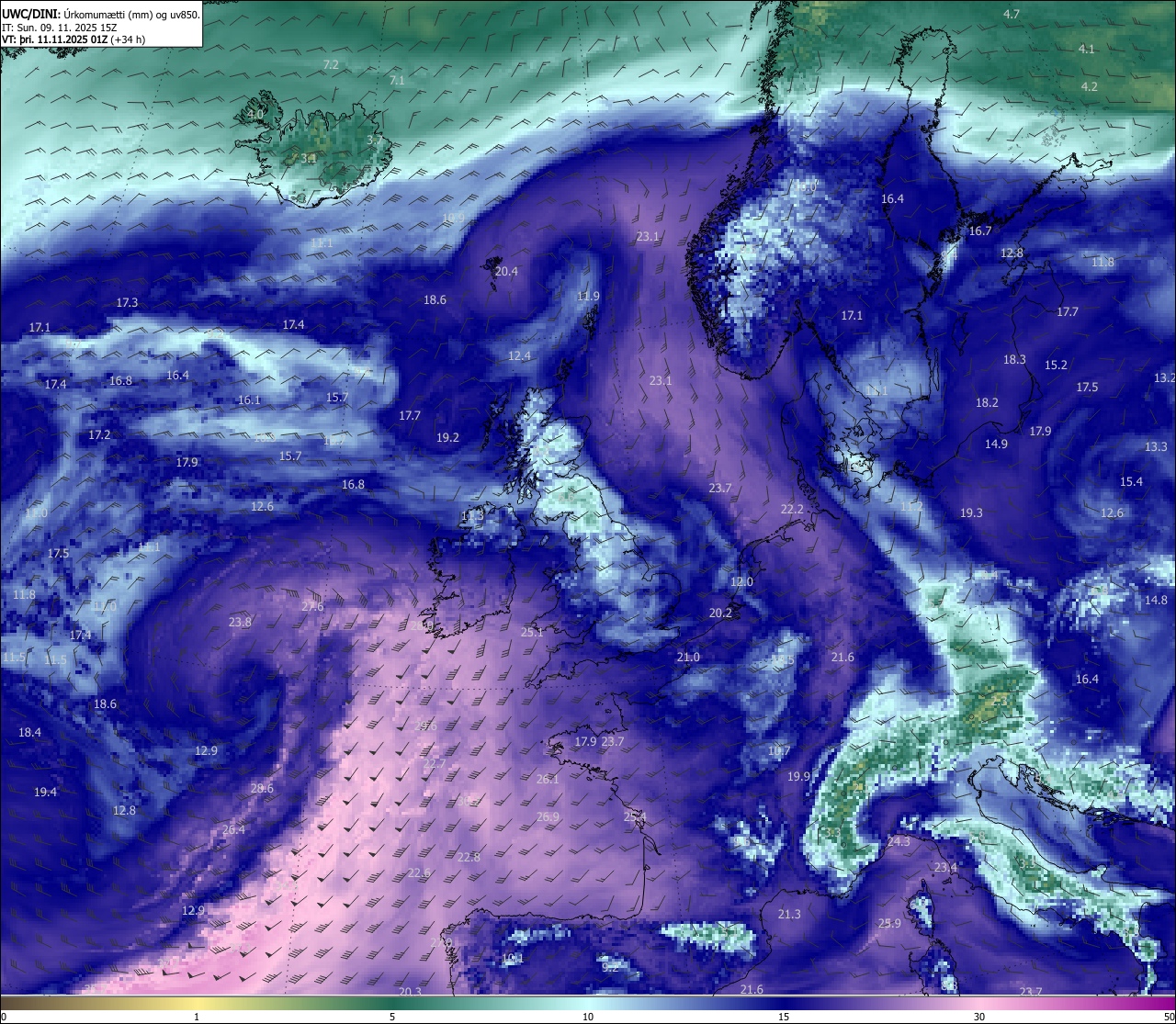
Task: Click the initial time line 'IT: Sun. 09. 11. 2025 15Z'
Action: [61, 28]
